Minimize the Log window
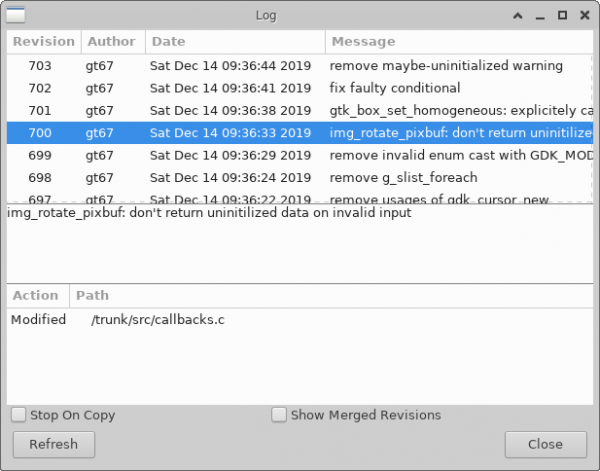 coord(540,16)
